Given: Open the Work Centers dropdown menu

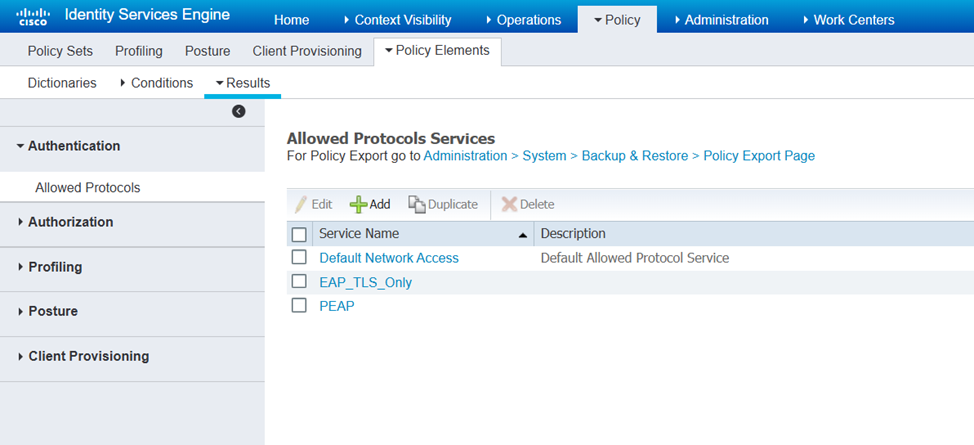Looking at the screenshot, I should (849, 20).
